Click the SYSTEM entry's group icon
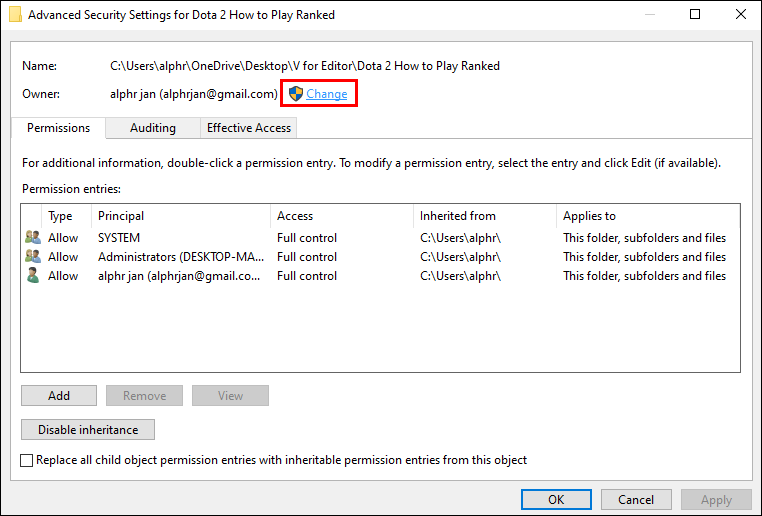This screenshot has height=516, width=762. click(33, 238)
